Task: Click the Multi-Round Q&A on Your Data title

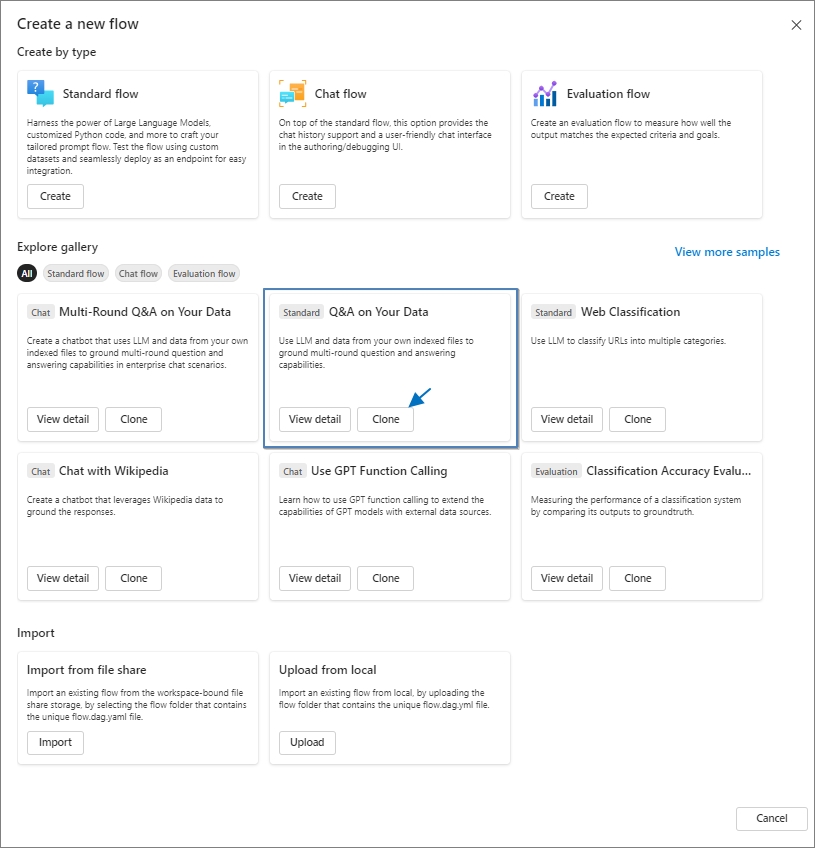Action: 145,312
